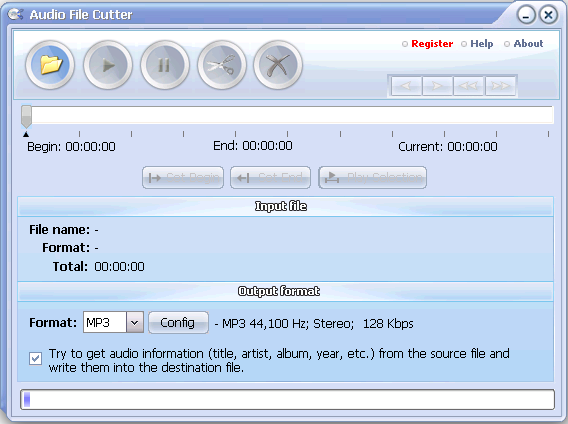This screenshot has width=568, height=424.
Task: Click the audio position track bar
Action: (x=287, y=115)
